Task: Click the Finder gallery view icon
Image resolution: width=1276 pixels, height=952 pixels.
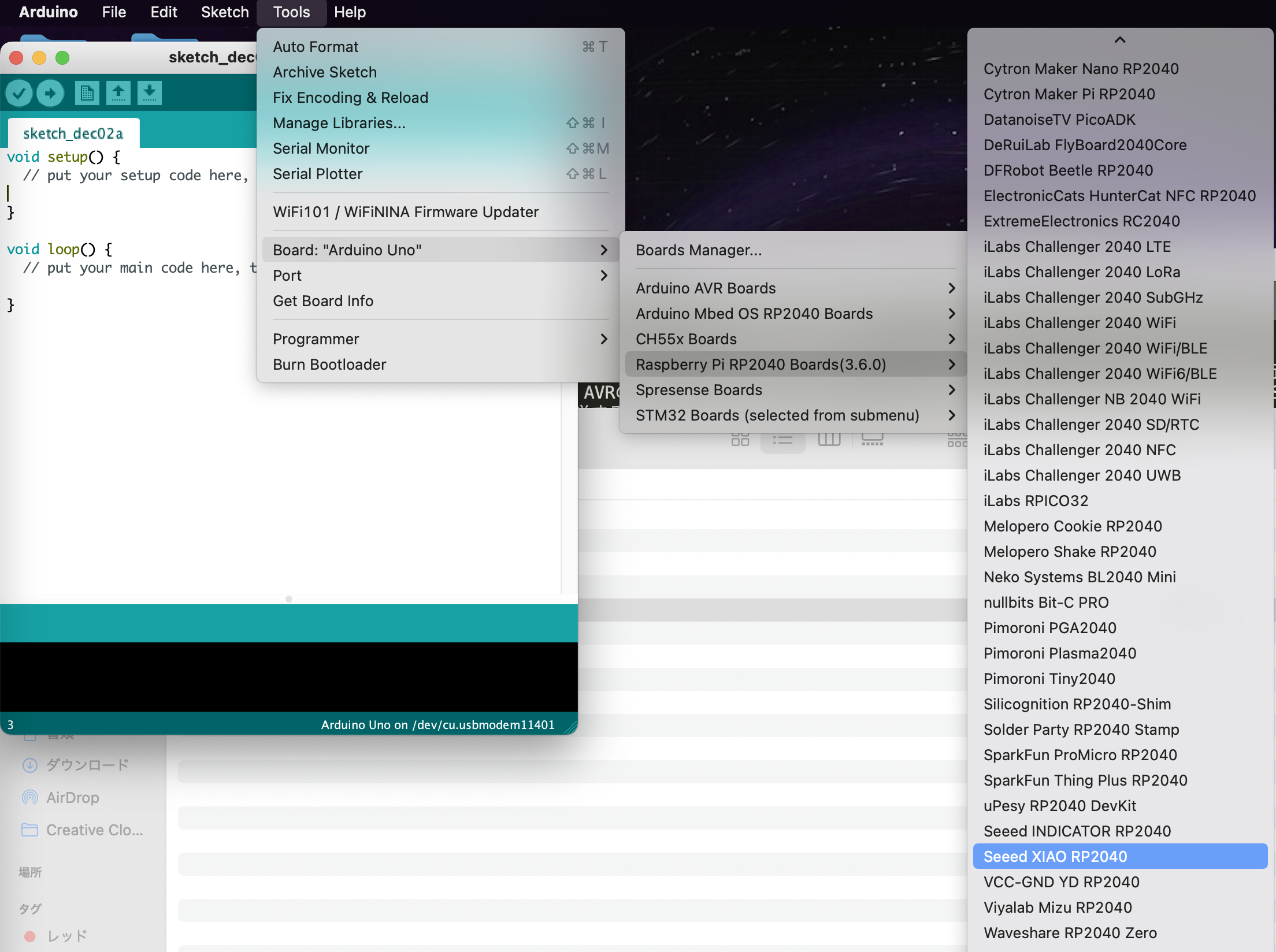Action: tap(872, 440)
